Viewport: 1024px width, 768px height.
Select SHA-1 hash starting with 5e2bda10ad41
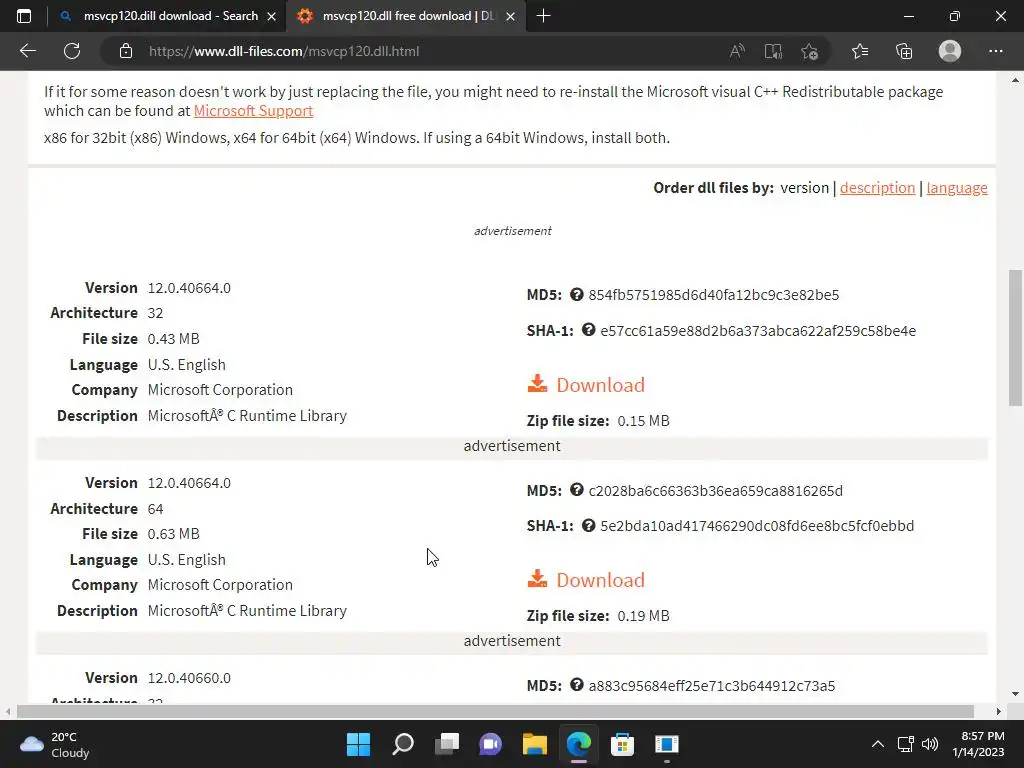click(x=757, y=526)
